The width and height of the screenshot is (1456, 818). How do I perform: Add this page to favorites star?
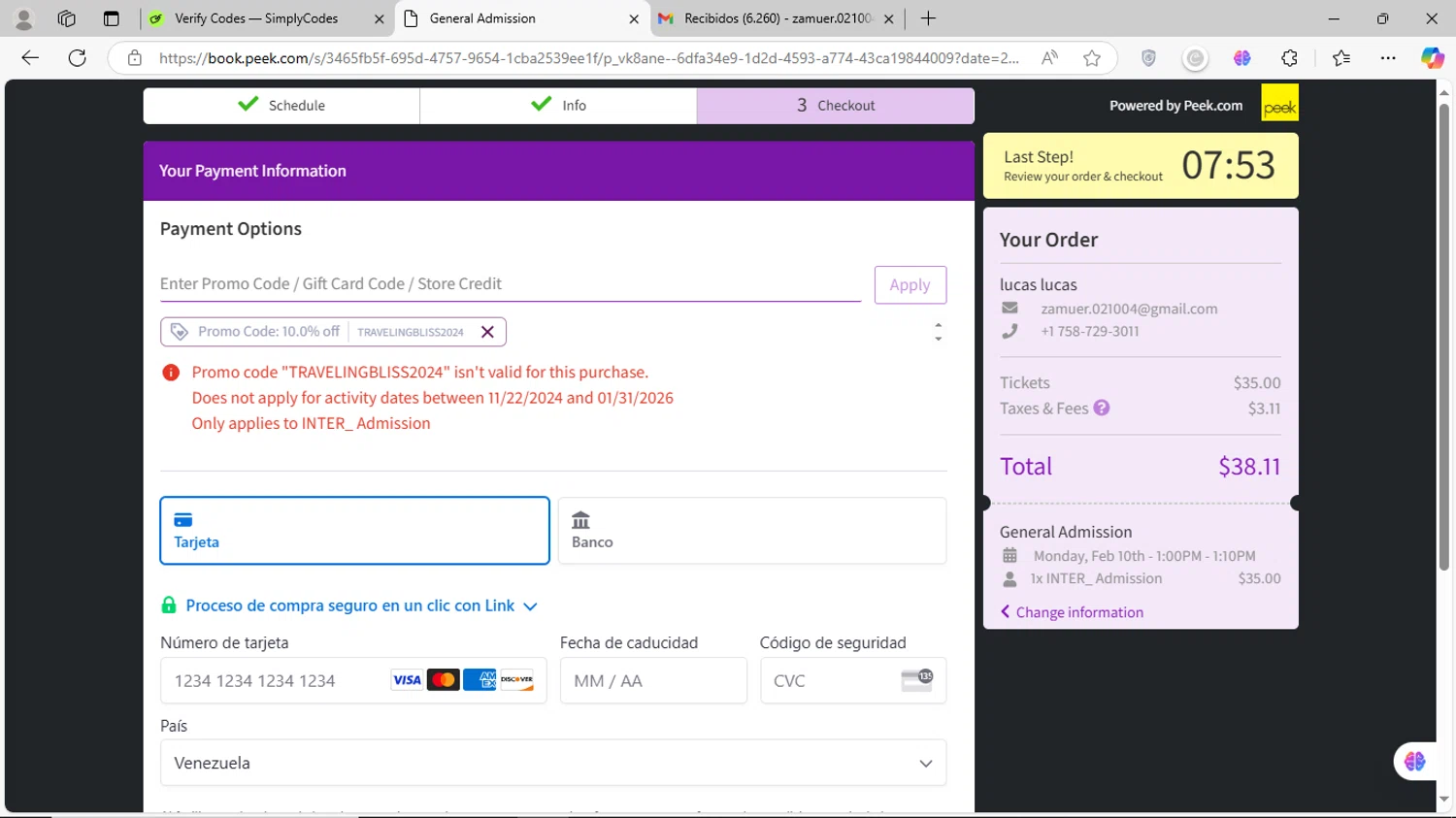tap(1092, 58)
